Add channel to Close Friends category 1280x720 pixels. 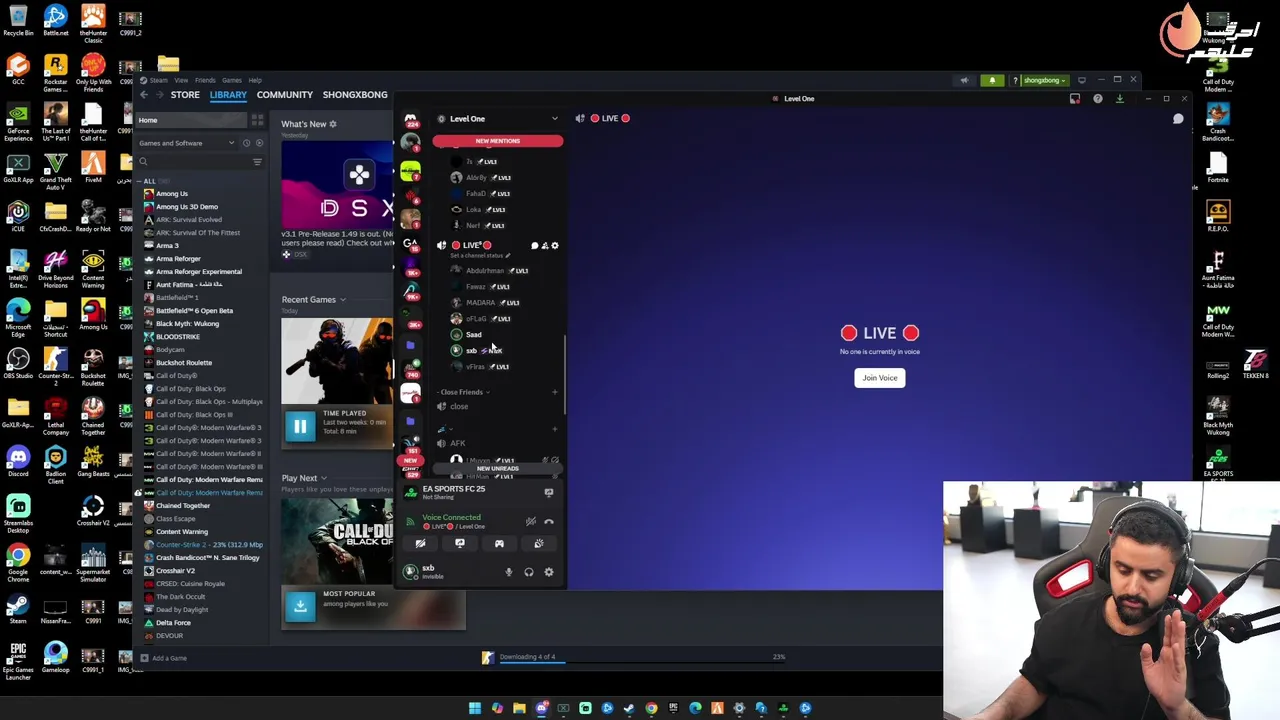point(555,392)
